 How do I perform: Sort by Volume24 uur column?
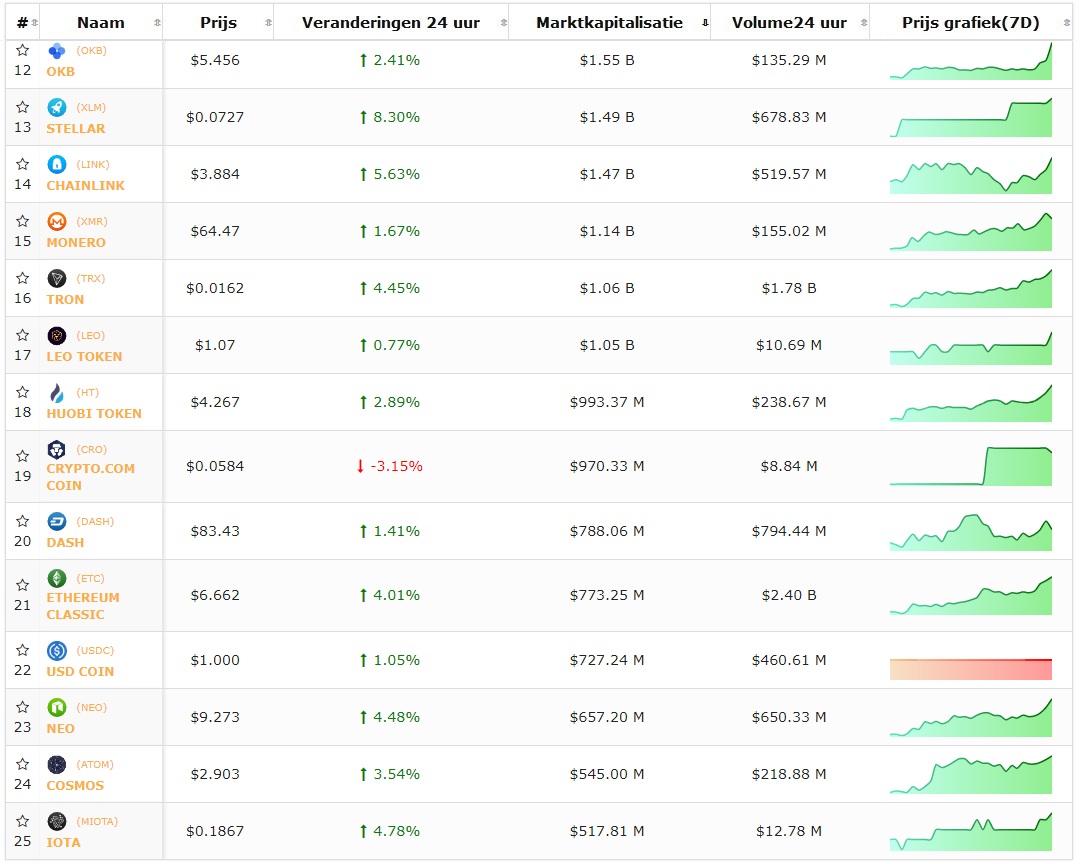pos(788,23)
